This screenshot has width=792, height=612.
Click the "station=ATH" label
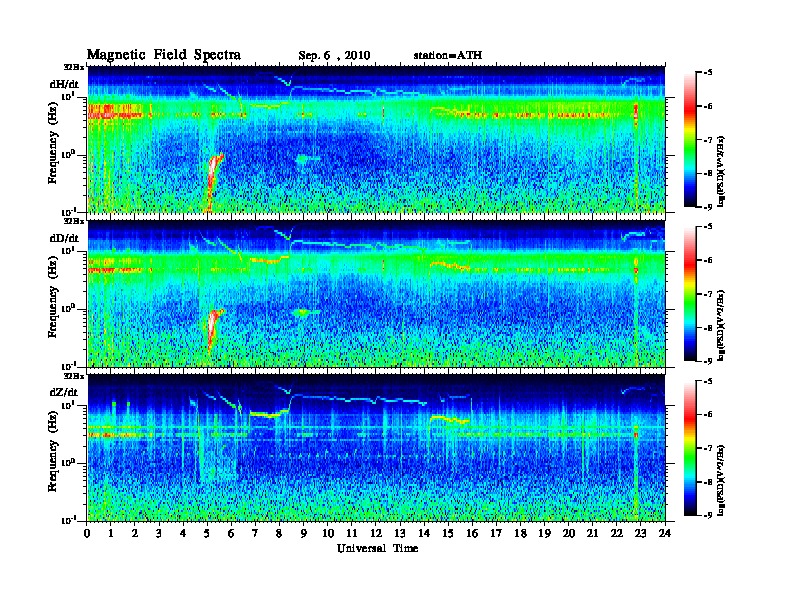[x=448, y=55]
